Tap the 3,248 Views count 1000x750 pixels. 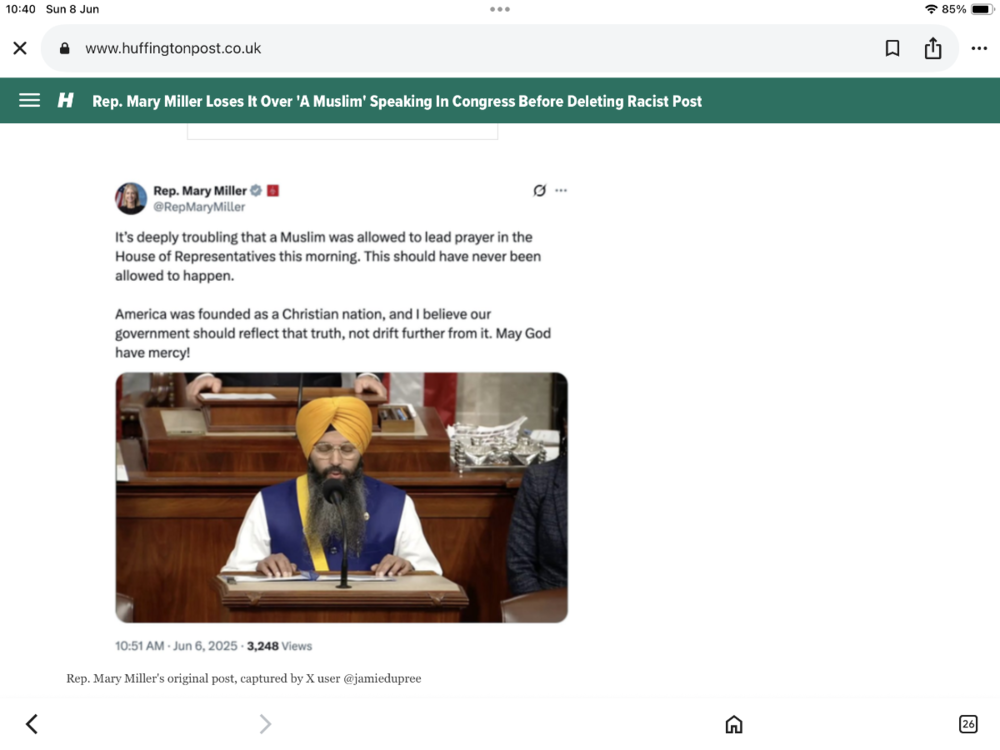click(x=279, y=646)
